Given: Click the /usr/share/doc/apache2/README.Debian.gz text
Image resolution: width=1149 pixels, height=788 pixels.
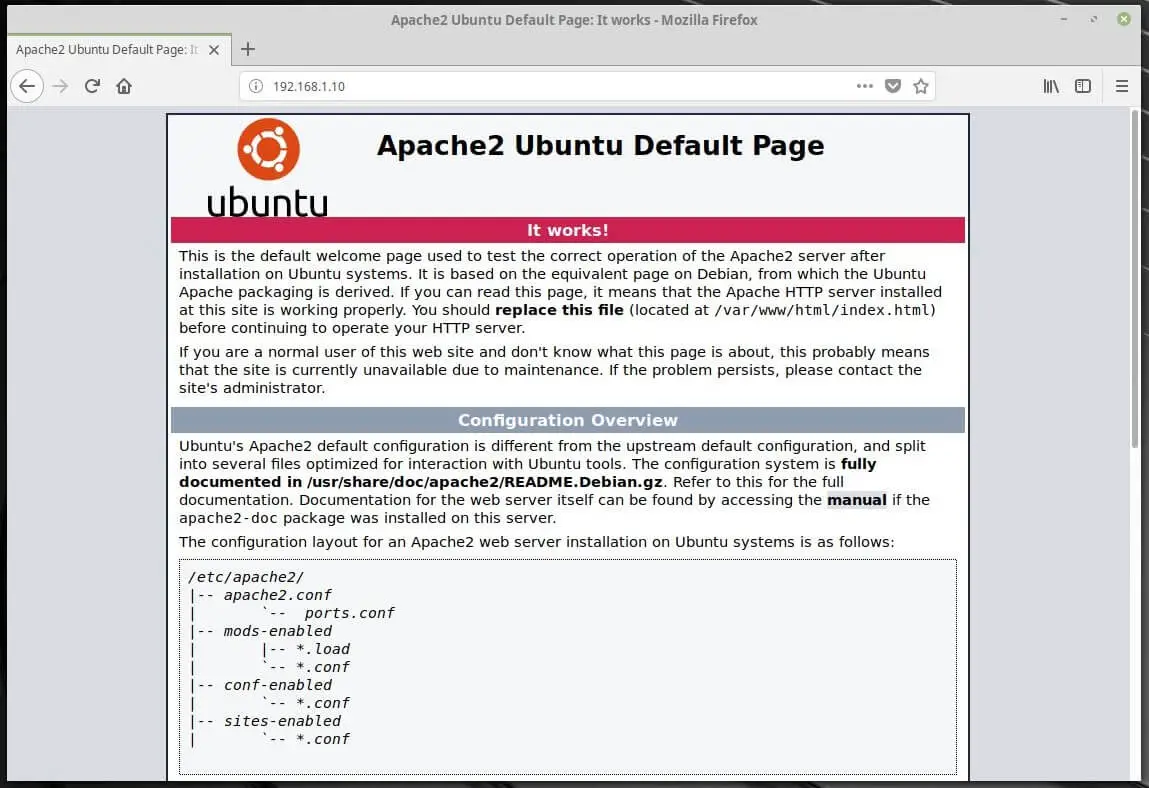Looking at the screenshot, I should [484, 482].
